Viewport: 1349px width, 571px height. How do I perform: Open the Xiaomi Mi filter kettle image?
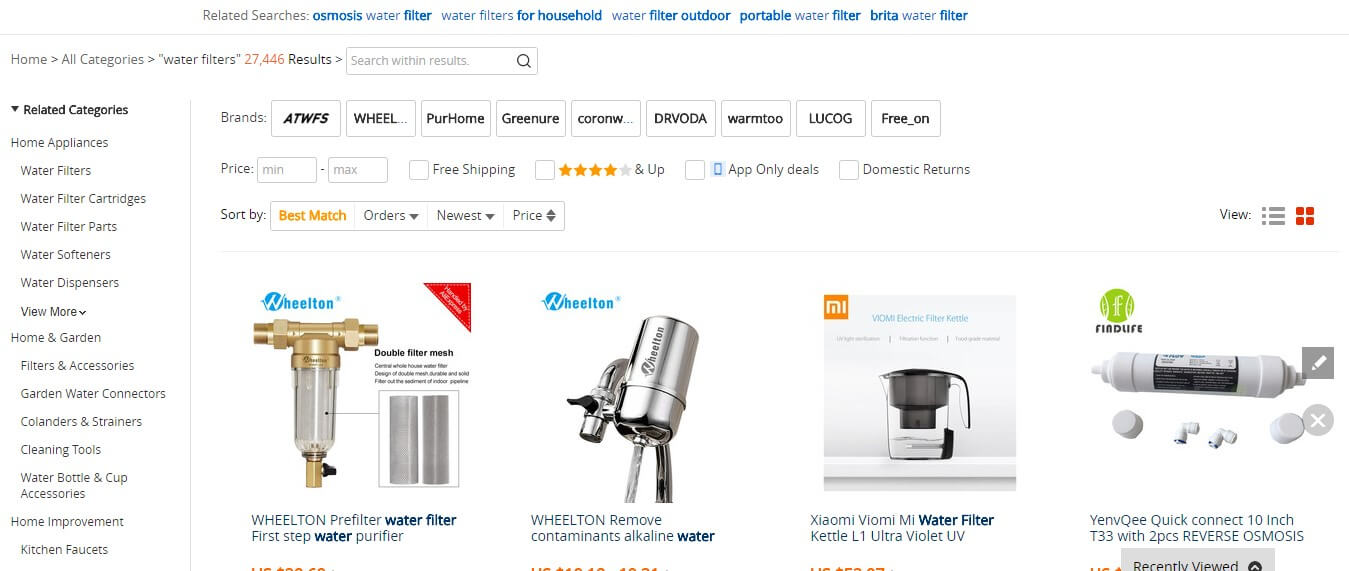point(919,393)
